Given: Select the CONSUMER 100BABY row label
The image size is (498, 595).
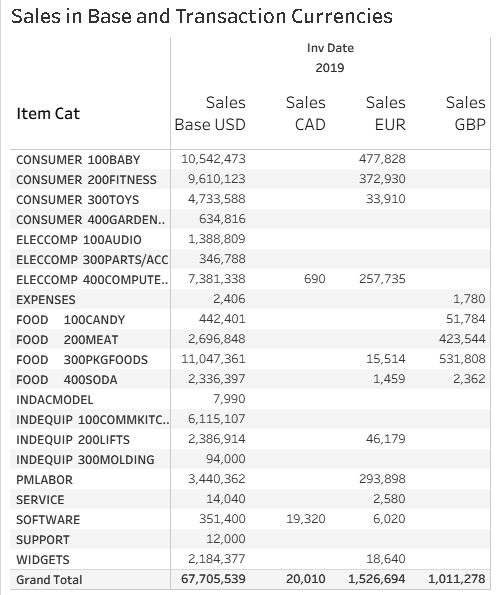Looking at the screenshot, I should click(x=78, y=160).
